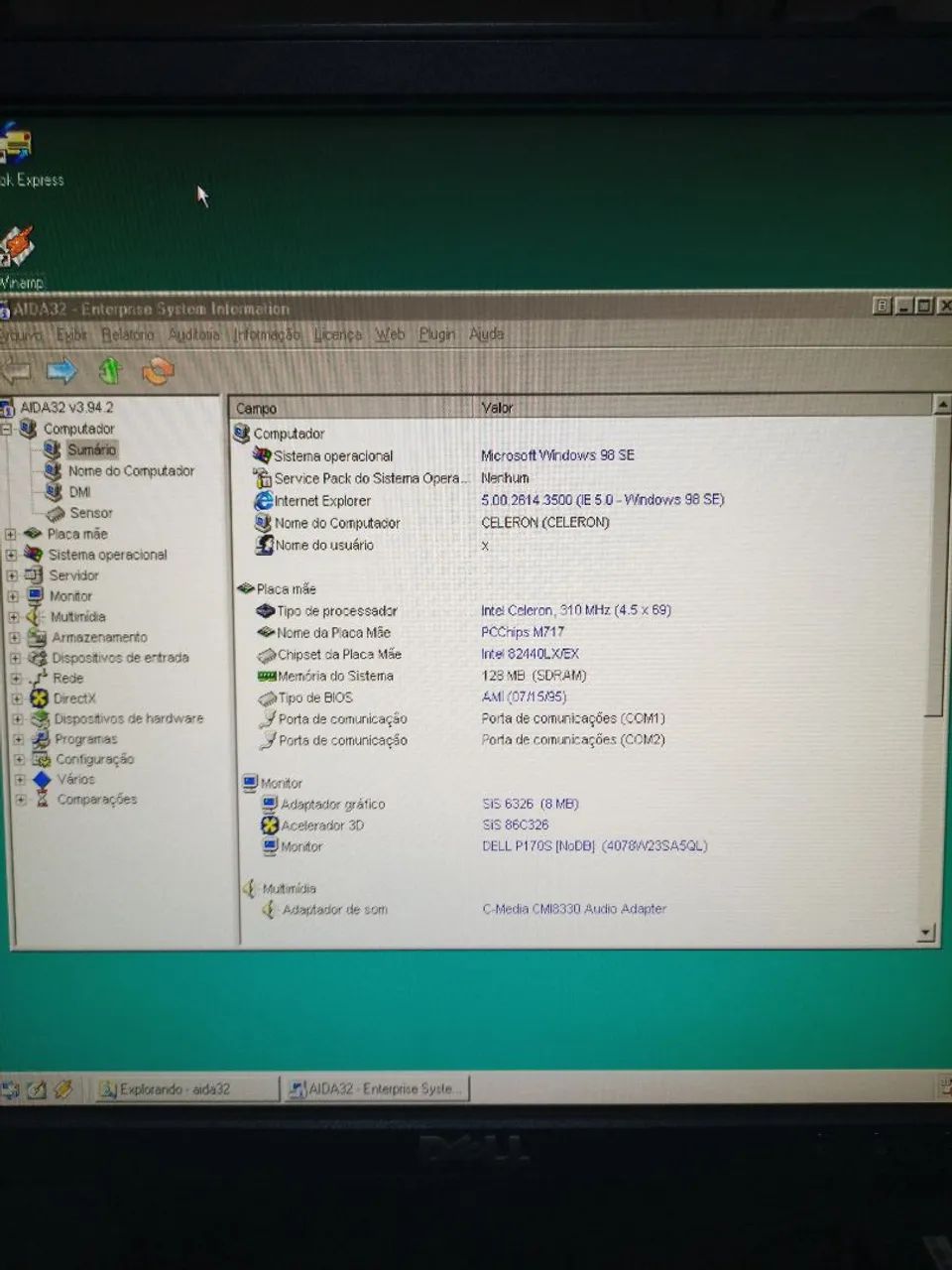Image resolution: width=952 pixels, height=1270 pixels.
Task: Expand the Servidor tree node
Action: click(x=13, y=576)
